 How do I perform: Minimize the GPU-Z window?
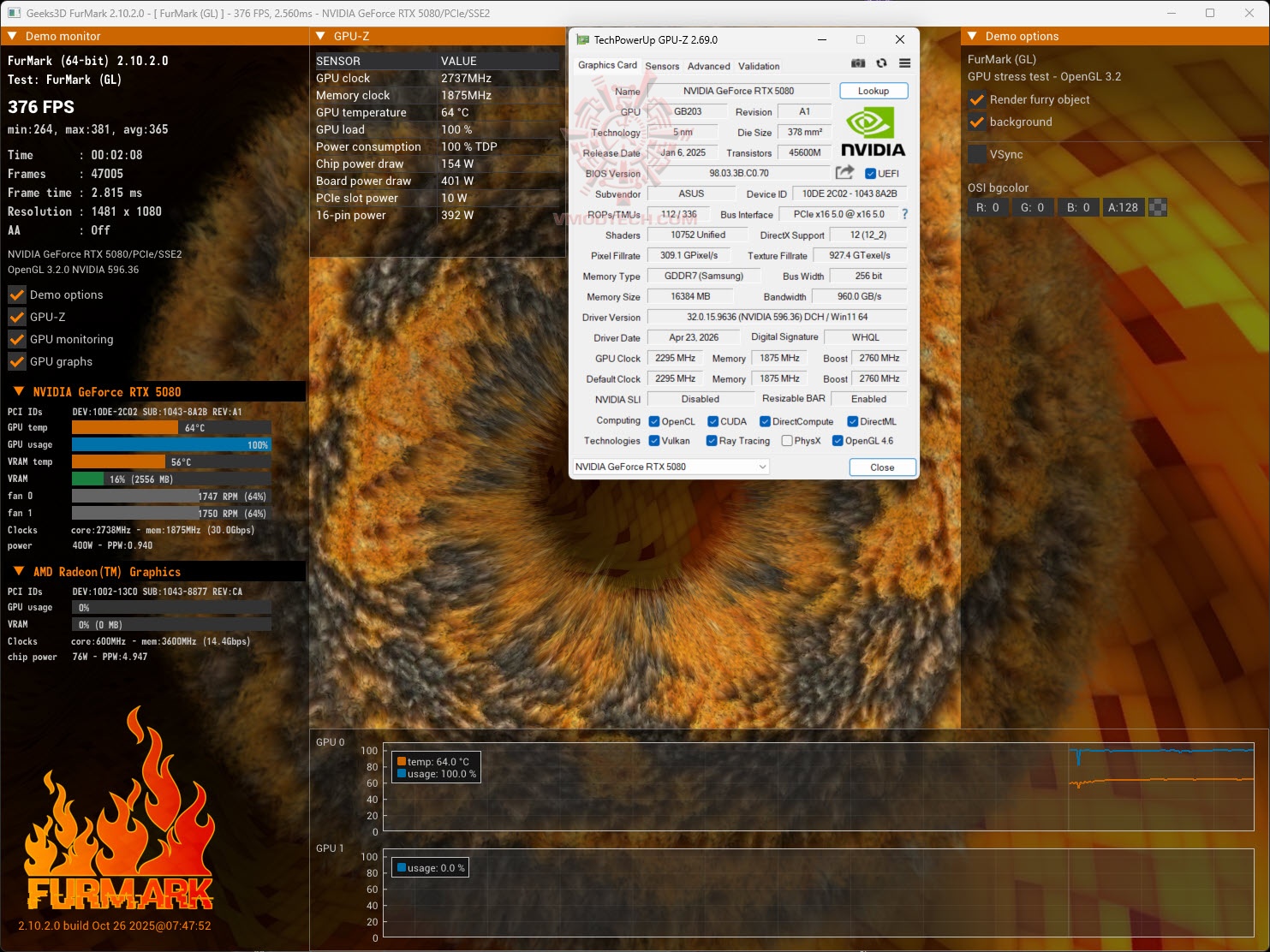click(x=822, y=39)
